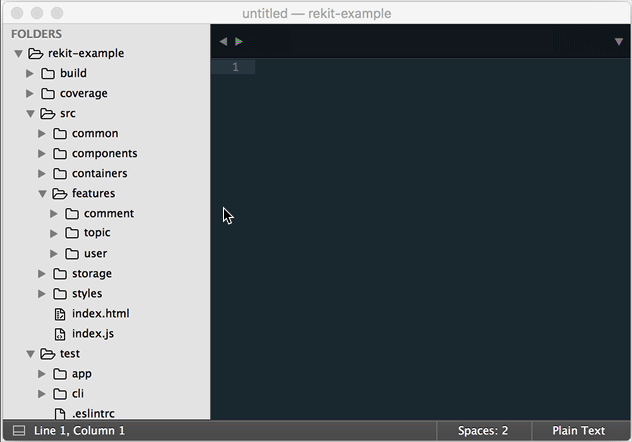Click the topic folder icon
Image resolution: width=632 pixels, height=442 pixels.
point(72,233)
